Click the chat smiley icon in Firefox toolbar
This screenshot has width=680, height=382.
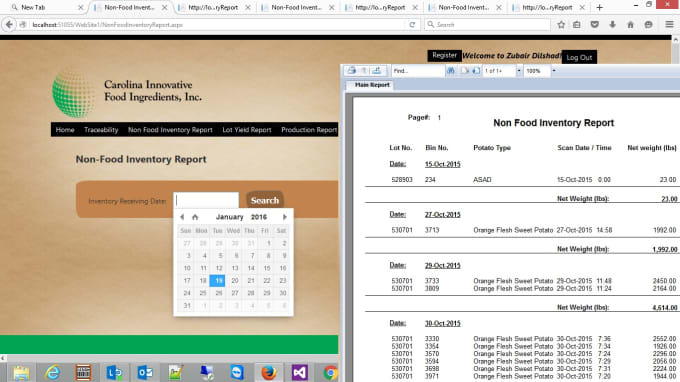pyautogui.click(x=648, y=25)
